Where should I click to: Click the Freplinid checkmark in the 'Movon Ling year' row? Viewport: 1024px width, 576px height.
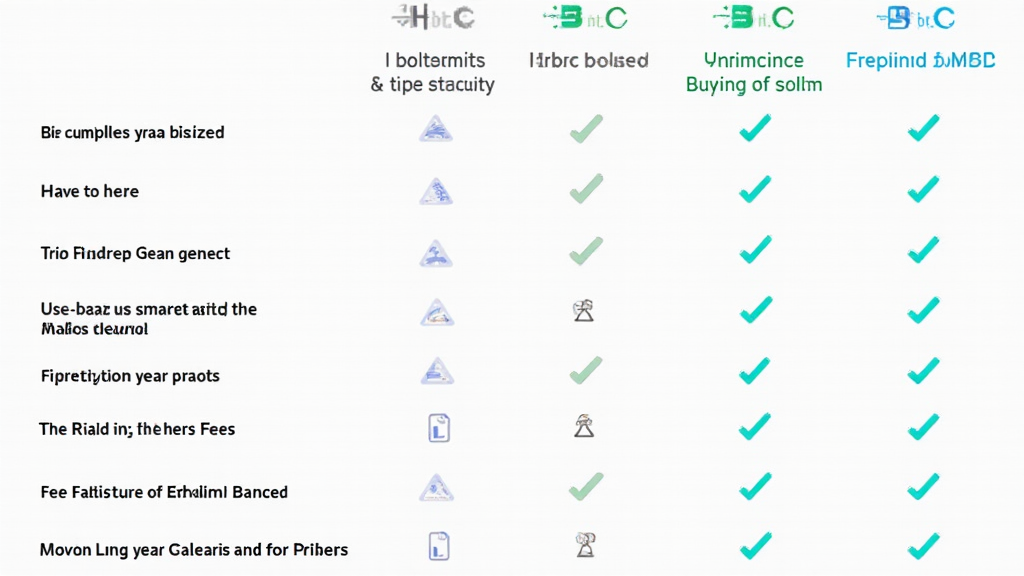pyautogui.click(x=923, y=545)
